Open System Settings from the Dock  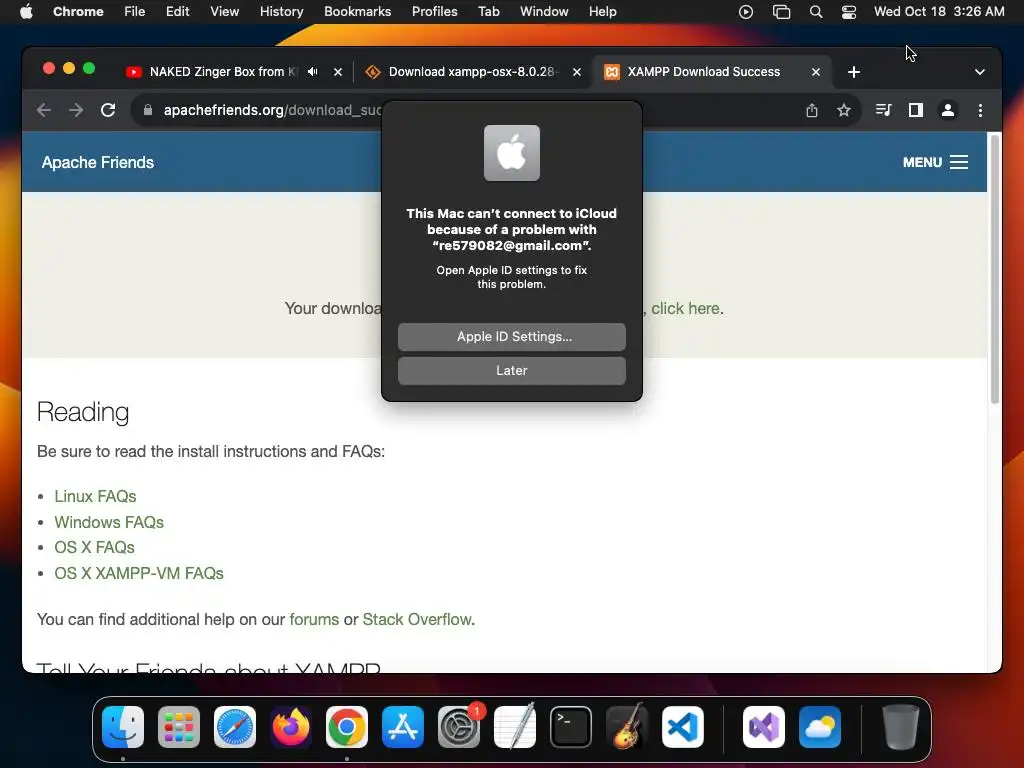pos(458,727)
